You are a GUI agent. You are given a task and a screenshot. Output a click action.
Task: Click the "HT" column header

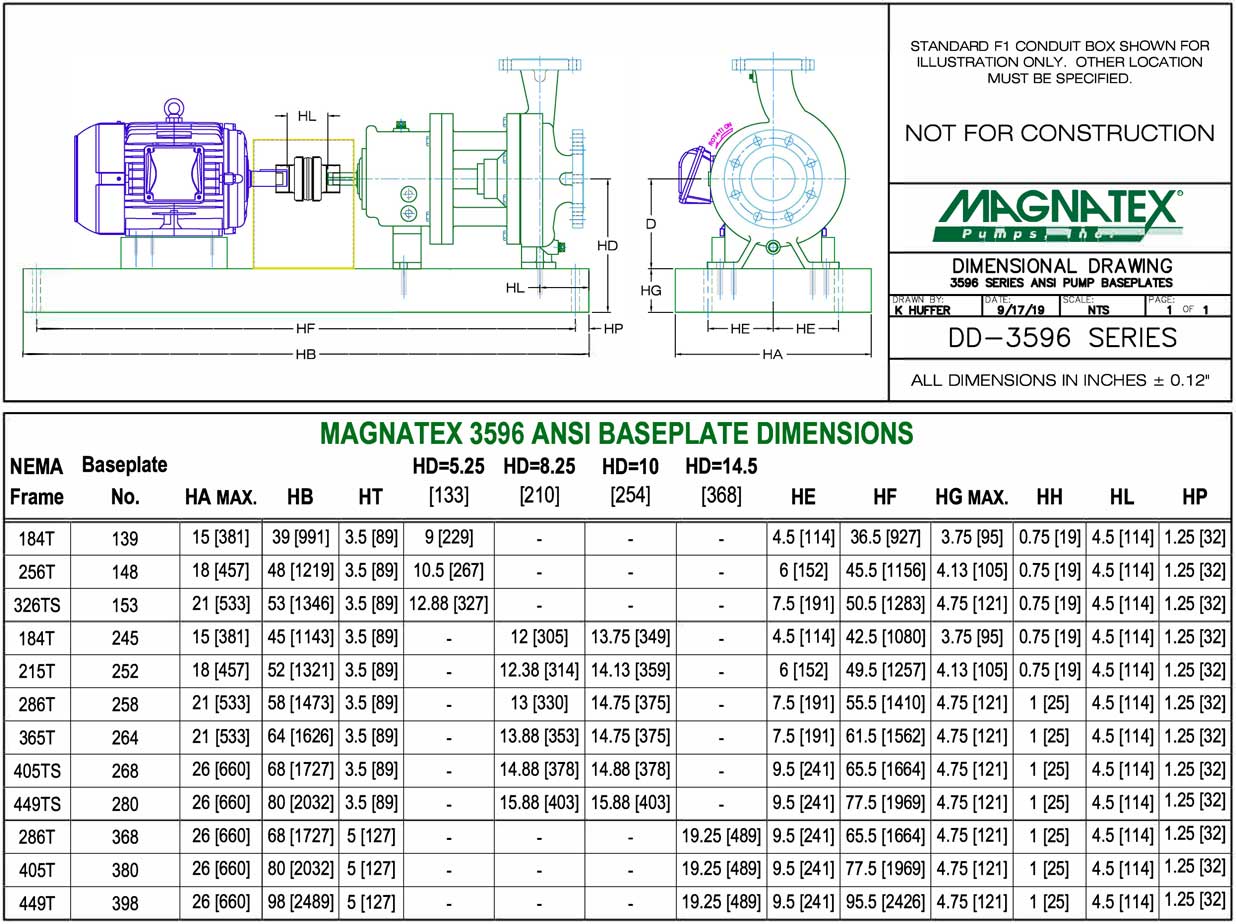pos(370,497)
